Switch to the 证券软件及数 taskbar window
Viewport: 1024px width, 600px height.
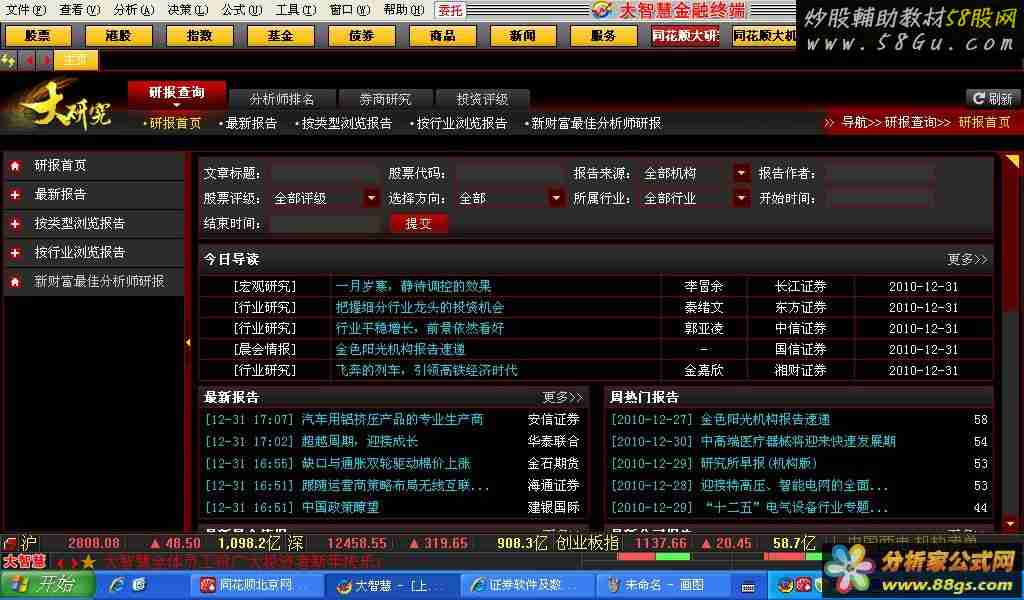528,585
